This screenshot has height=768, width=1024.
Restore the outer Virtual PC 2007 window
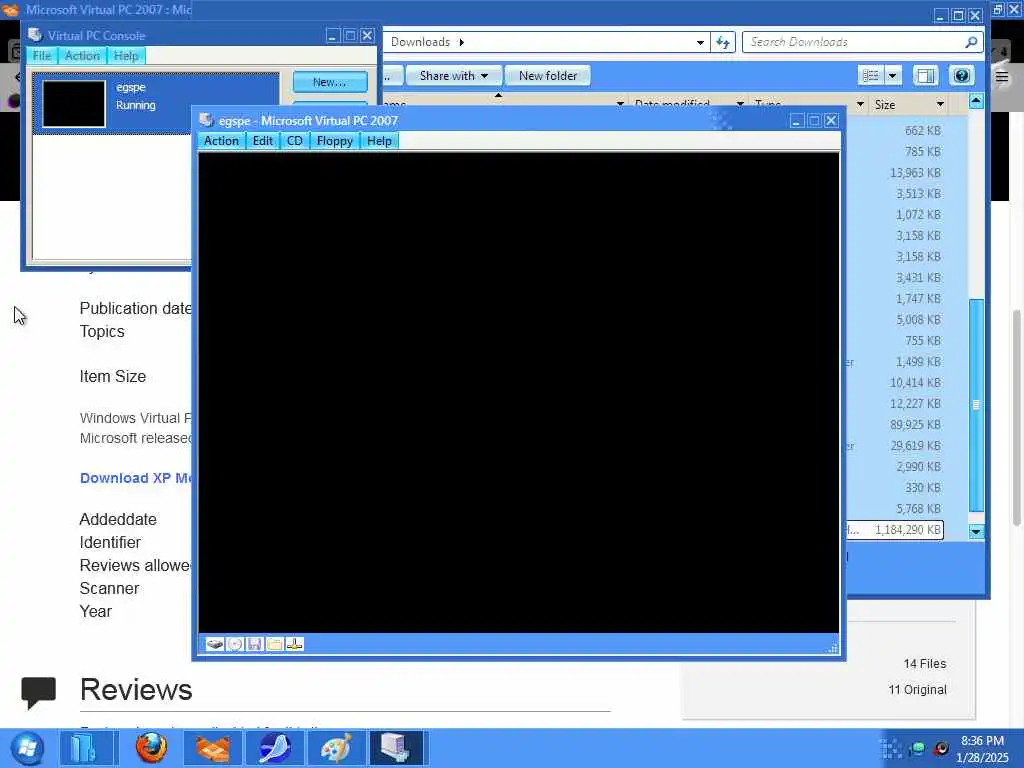(998, 9)
